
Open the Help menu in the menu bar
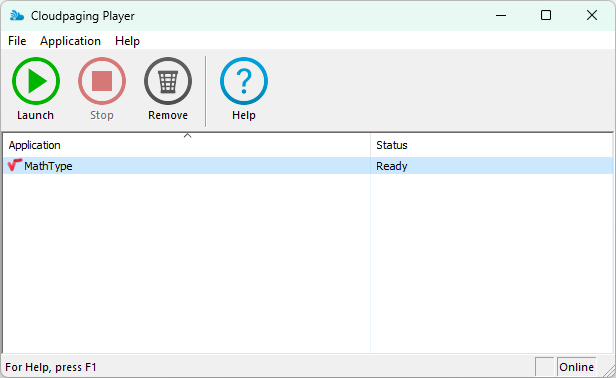coord(127,41)
